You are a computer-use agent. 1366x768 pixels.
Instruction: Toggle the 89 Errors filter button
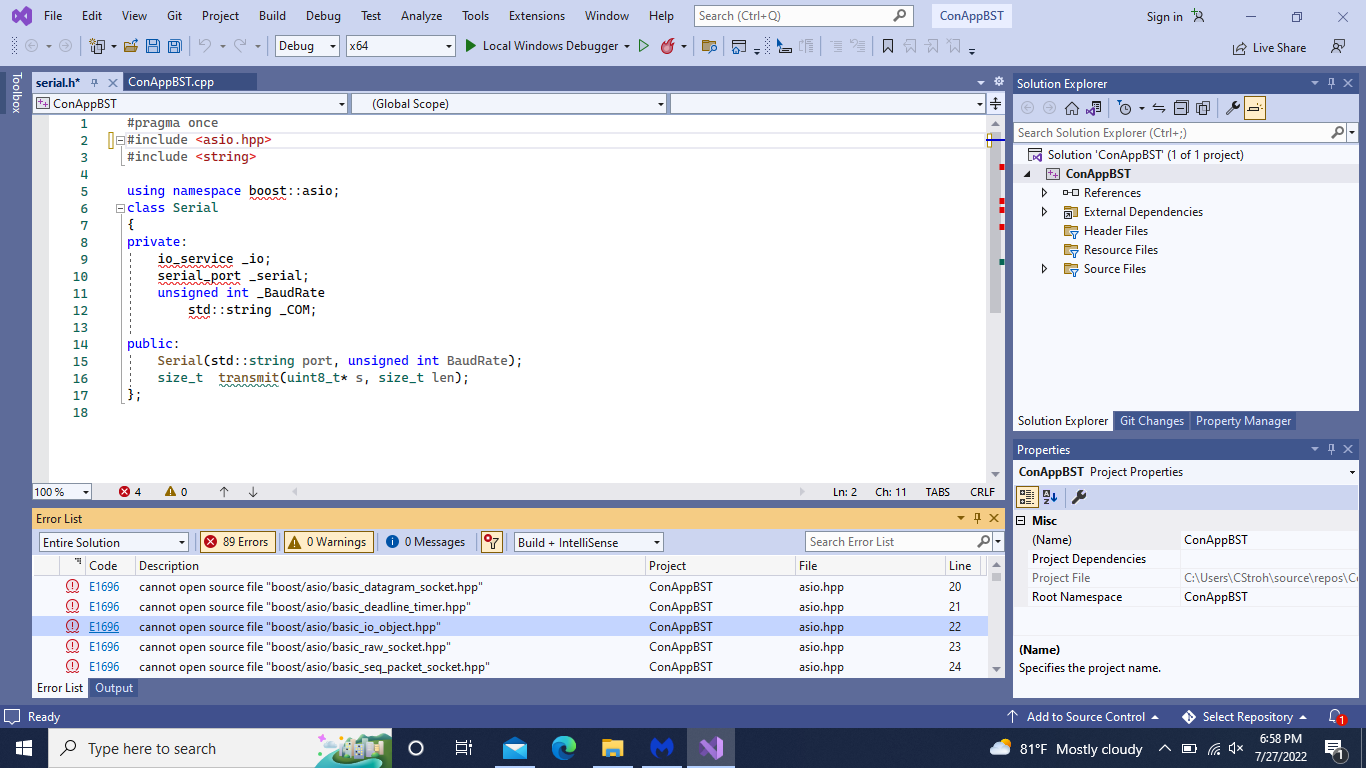[237, 542]
